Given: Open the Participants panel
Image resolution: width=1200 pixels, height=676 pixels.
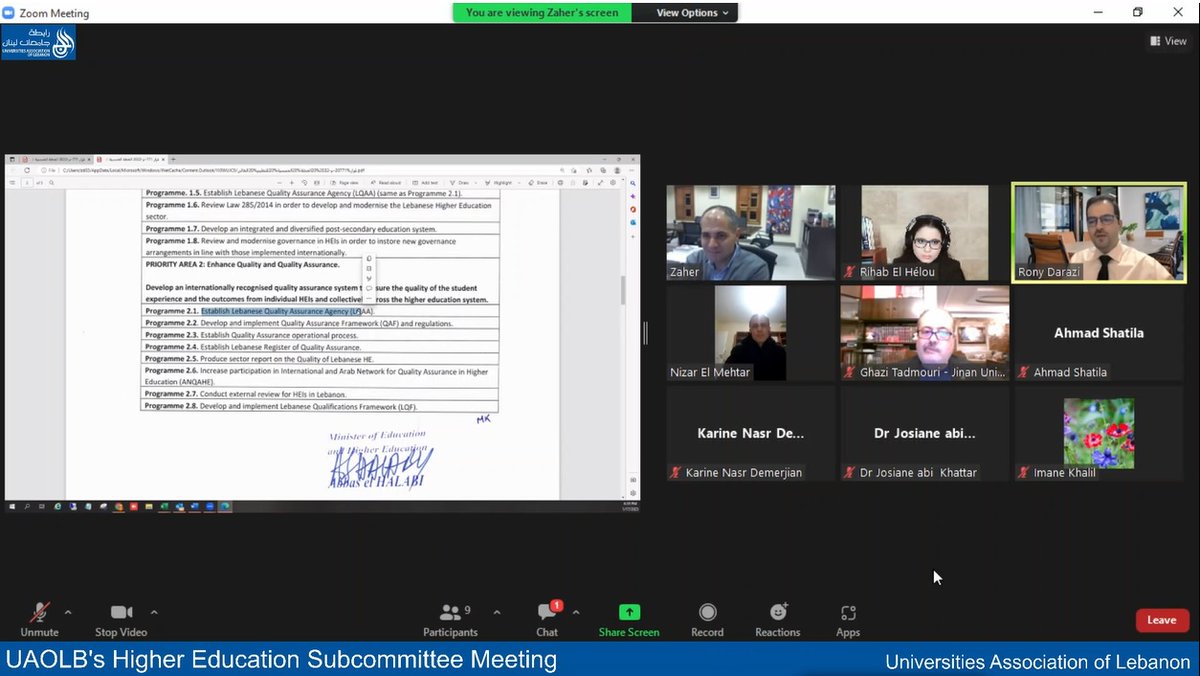Looking at the screenshot, I should [450, 618].
